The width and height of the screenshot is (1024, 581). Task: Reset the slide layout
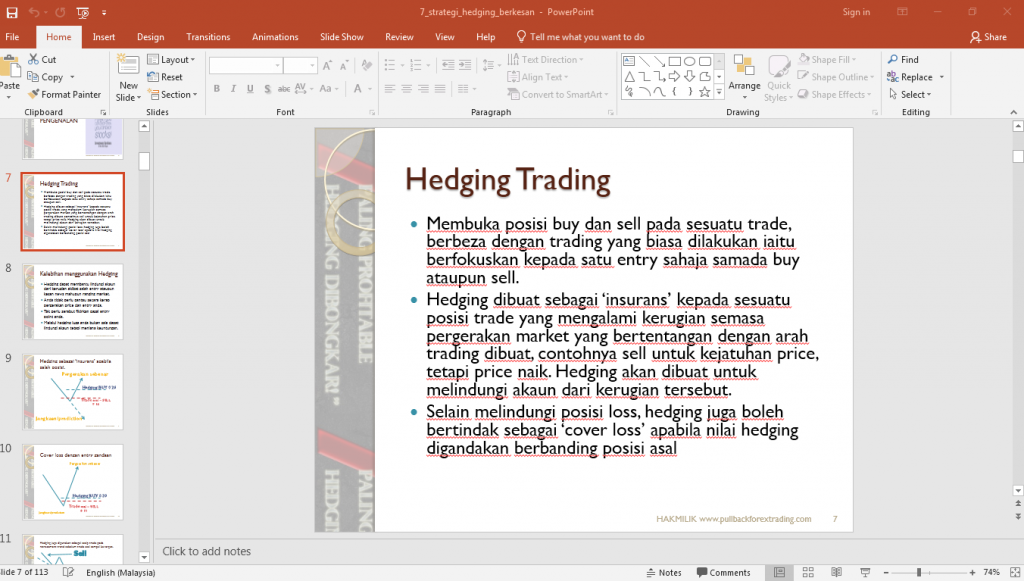pos(165,77)
